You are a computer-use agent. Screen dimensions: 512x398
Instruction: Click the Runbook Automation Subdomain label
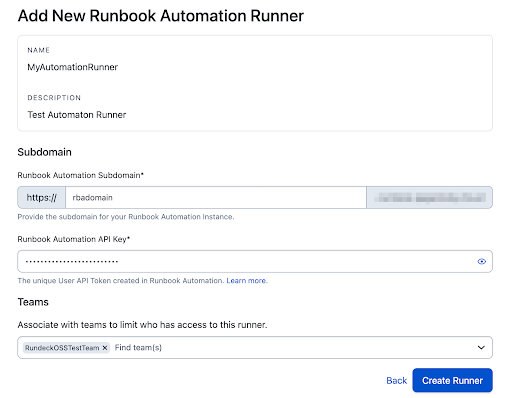pos(80,175)
